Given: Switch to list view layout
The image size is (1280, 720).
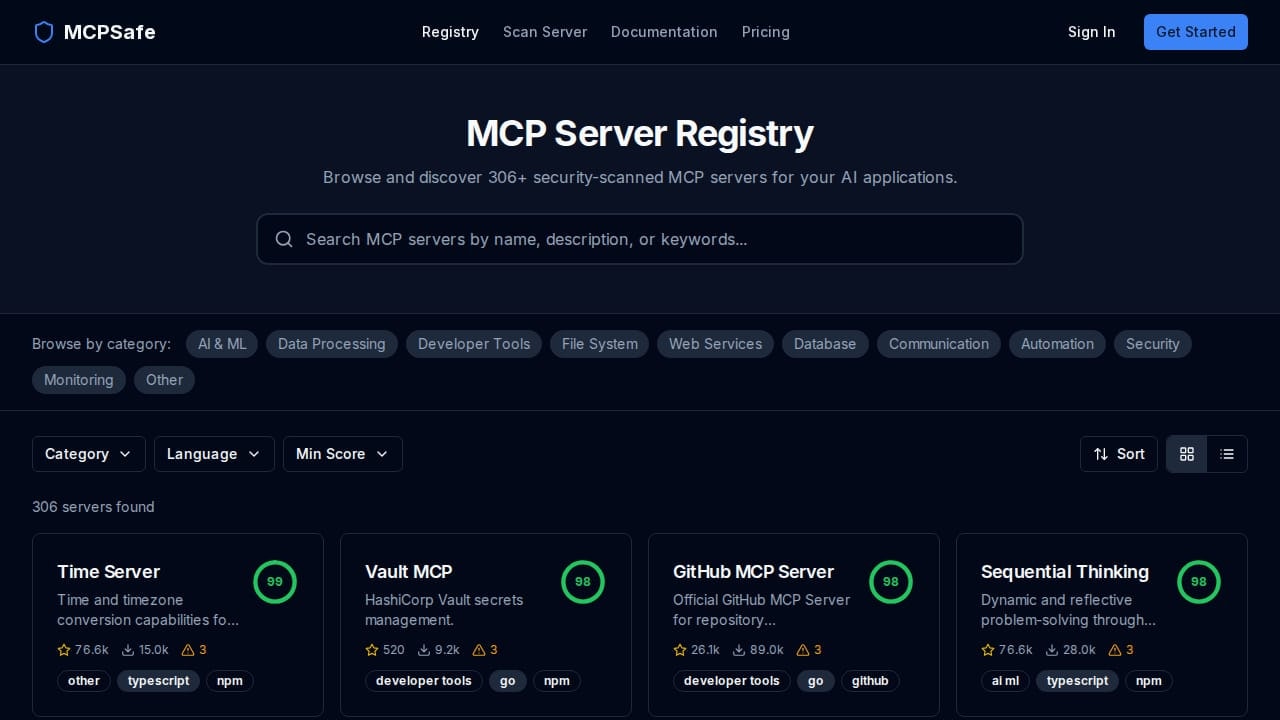Looking at the screenshot, I should (x=1227, y=454).
